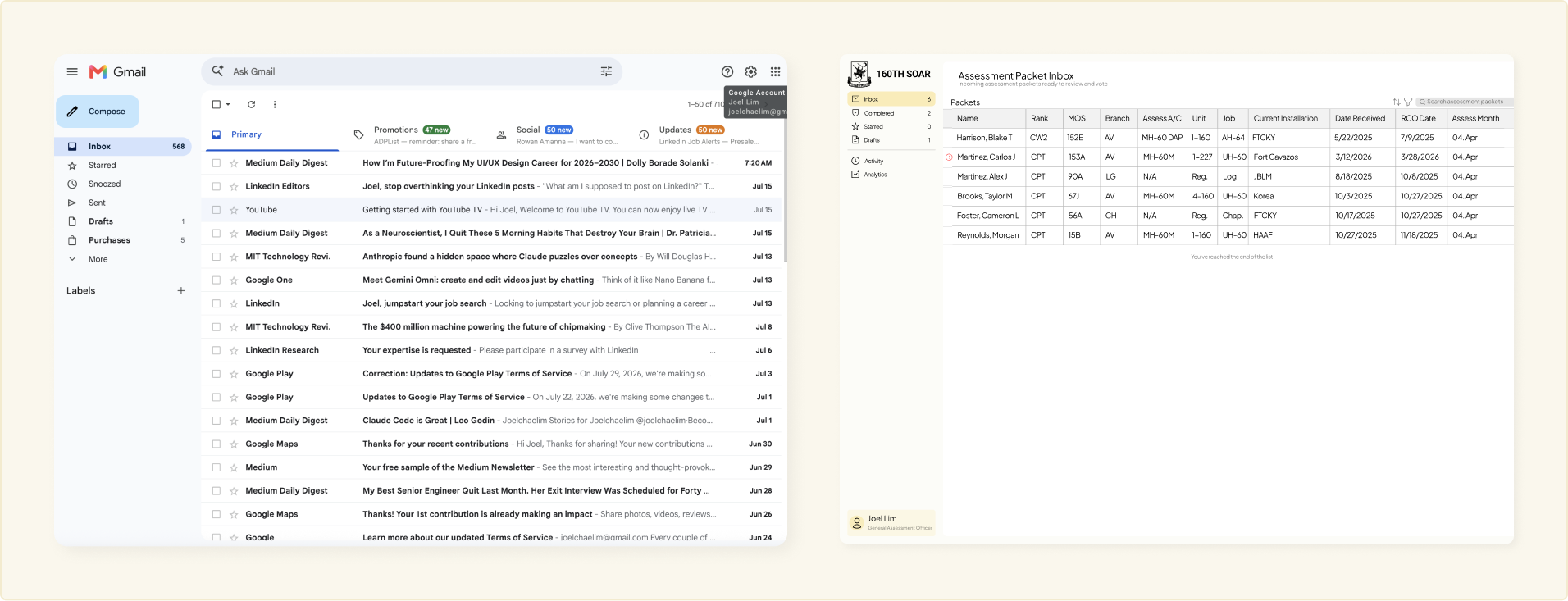Tick checkbox for LinkedIn Research email
Viewport: 1568px width, 601px height.
pyautogui.click(x=217, y=350)
